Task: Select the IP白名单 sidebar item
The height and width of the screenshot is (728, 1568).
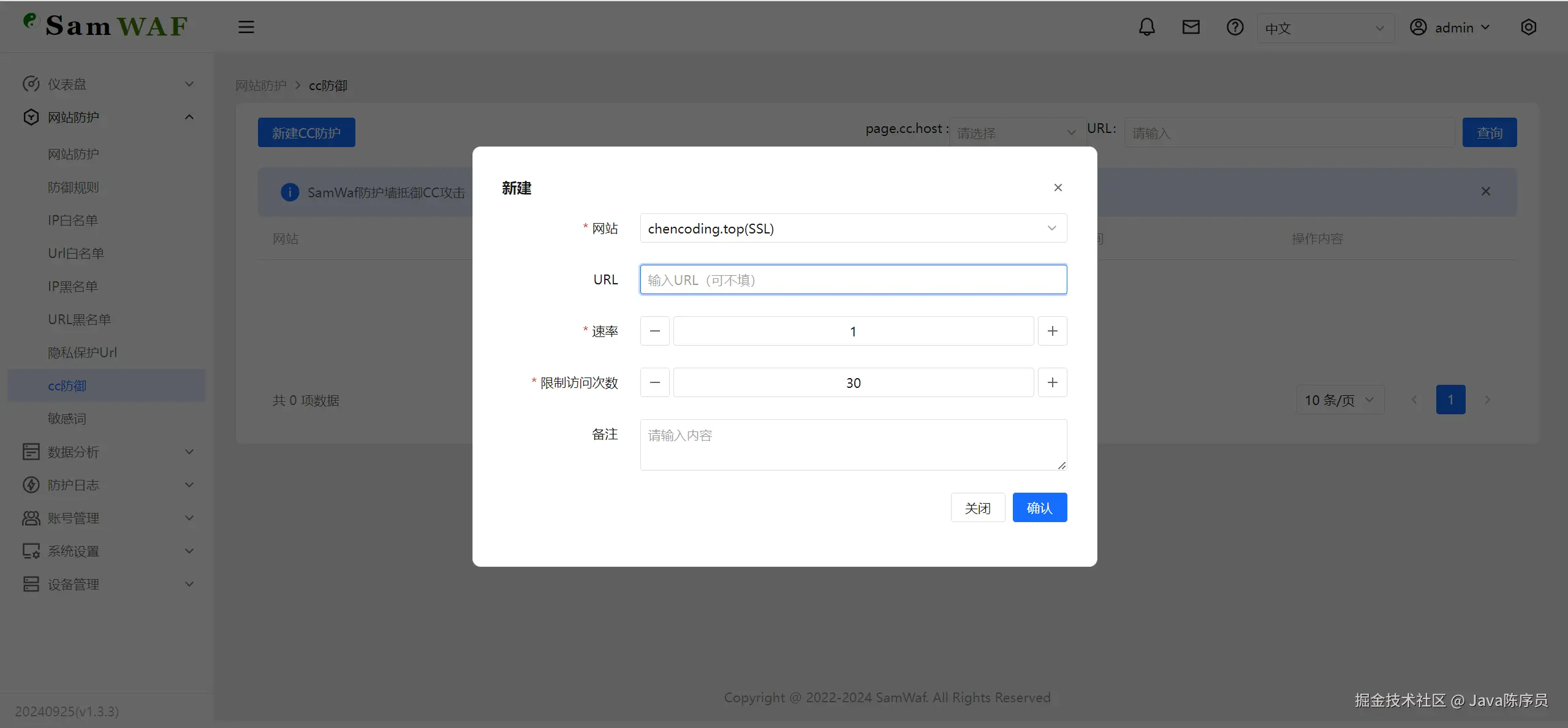Action: point(73,221)
